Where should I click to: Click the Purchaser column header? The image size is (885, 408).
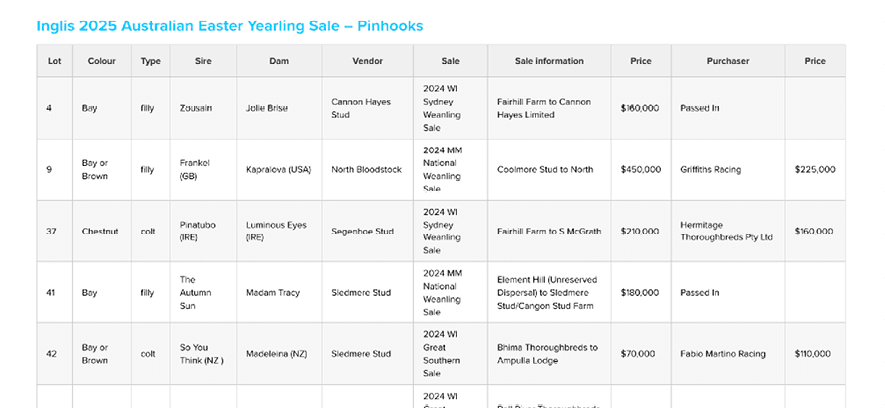727,61
